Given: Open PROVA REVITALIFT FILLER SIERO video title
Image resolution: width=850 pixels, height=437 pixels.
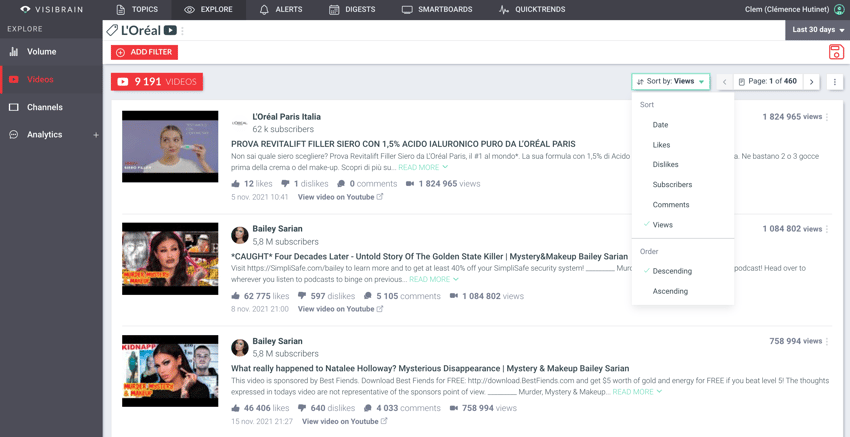Looking at the screenshot, I should [403, 144].
